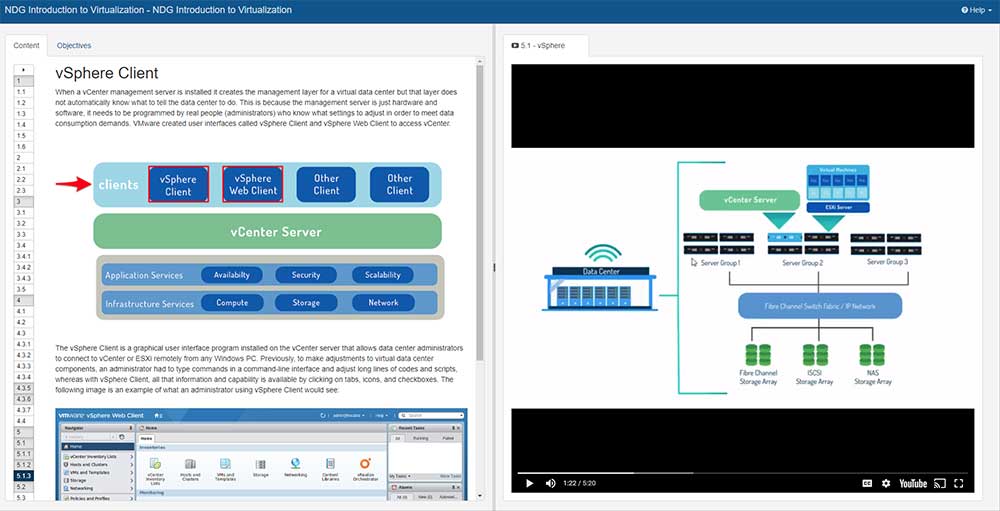Switch to the Objectives tab
This screenshot has height=511, width=1000.
point(74,45)
